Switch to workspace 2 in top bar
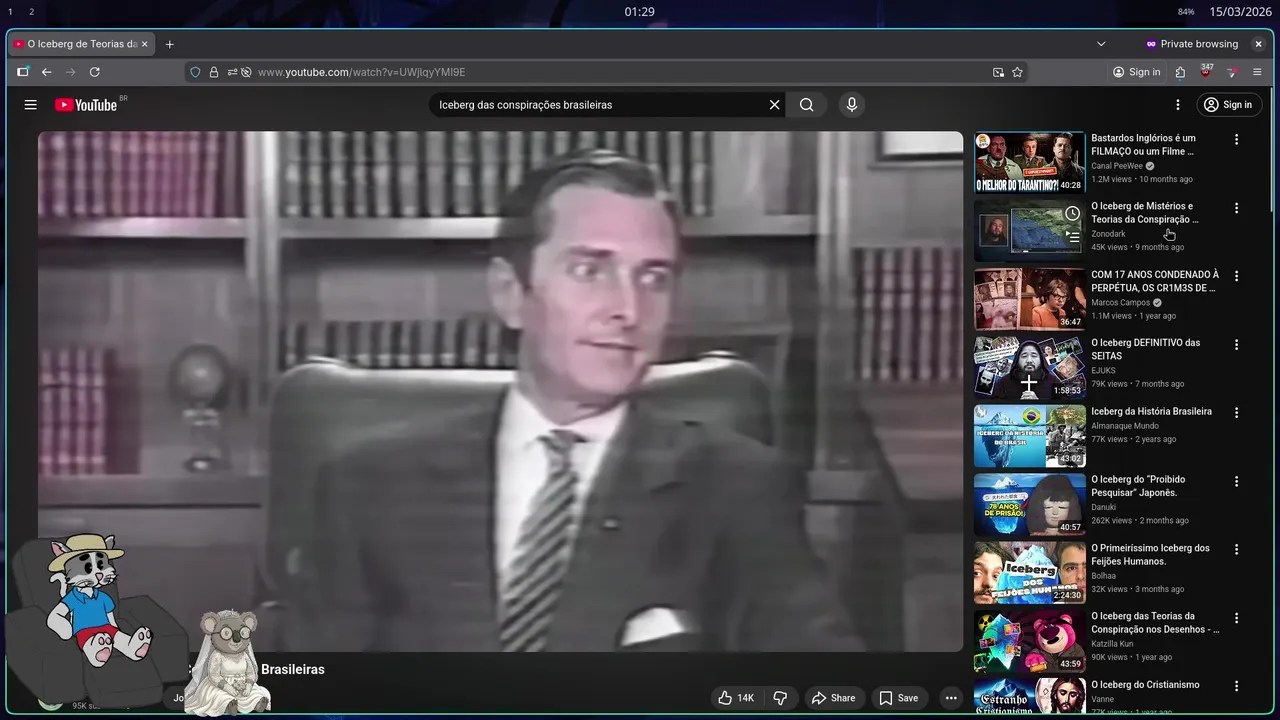This screenshot has height=720, width=1280. (31, 12)
